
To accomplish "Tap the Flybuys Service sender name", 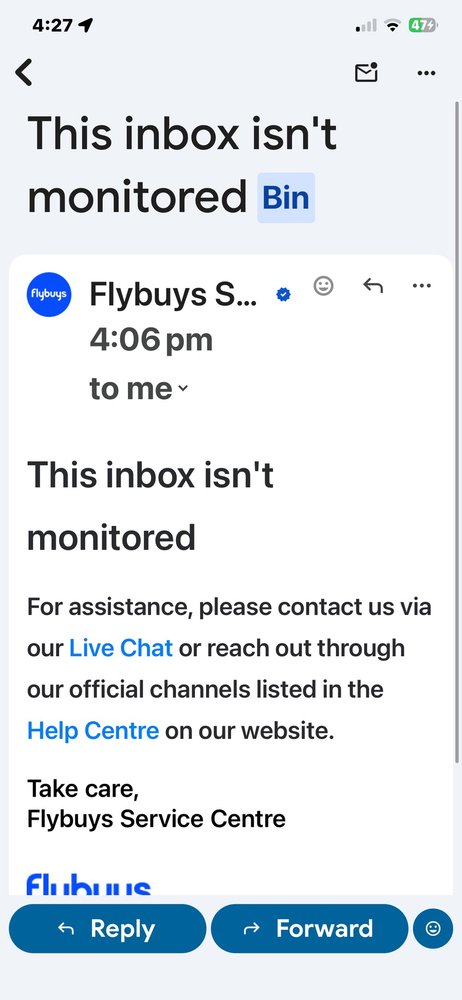I will 174,295.
